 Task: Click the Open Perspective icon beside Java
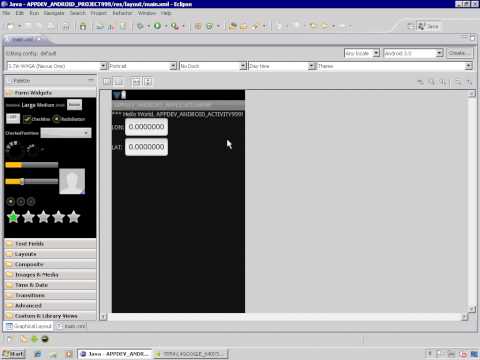[411, 26]
